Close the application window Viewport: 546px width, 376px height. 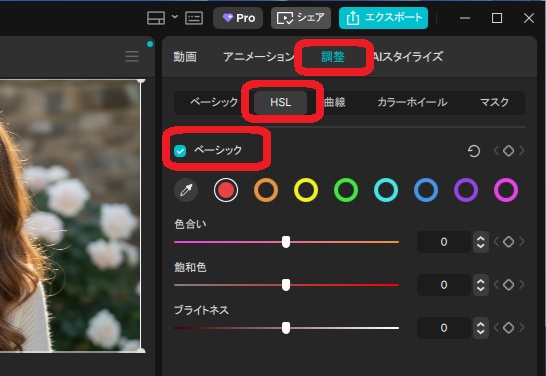pos(529,18)
